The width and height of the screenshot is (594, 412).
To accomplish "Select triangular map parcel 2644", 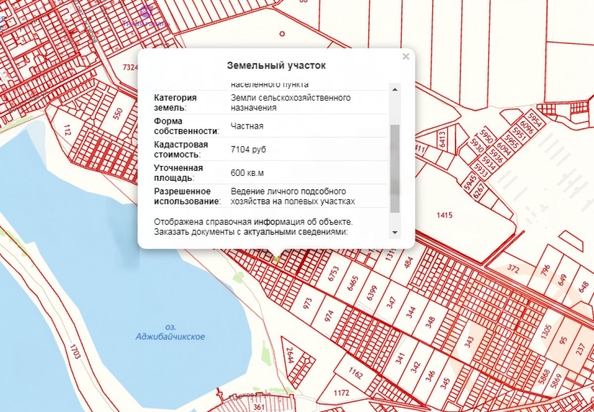I will [291, 355].
